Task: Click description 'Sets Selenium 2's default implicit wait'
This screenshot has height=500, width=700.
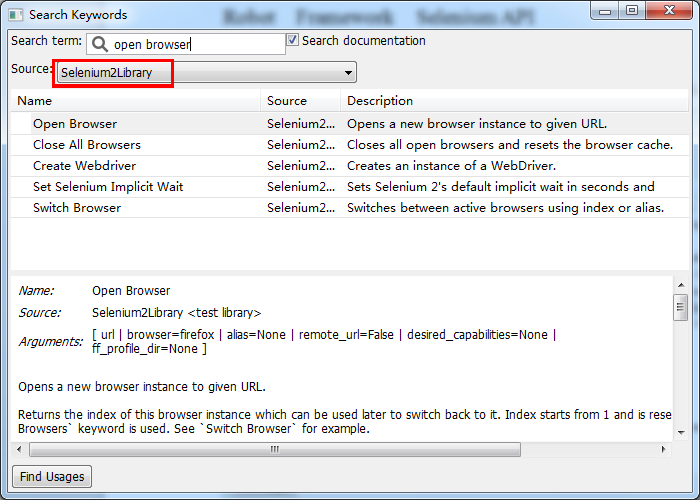Action: [x=500, y=187]
